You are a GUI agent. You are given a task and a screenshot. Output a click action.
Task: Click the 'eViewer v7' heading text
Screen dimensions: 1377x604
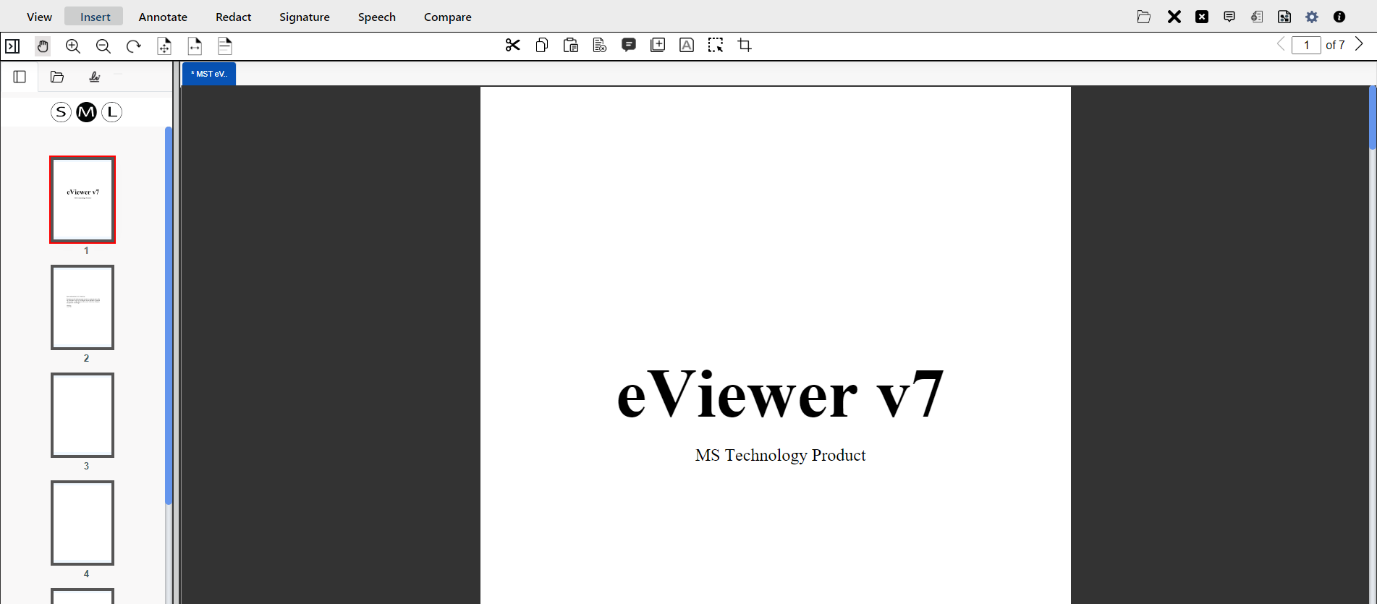tap(780, 394)
